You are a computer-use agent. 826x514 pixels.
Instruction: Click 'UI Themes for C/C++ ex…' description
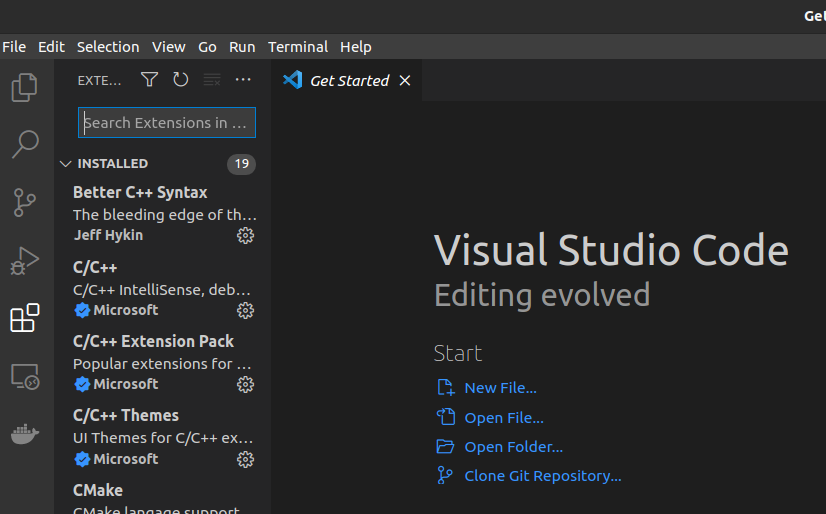pyautogui.click(x=163, y=438)
